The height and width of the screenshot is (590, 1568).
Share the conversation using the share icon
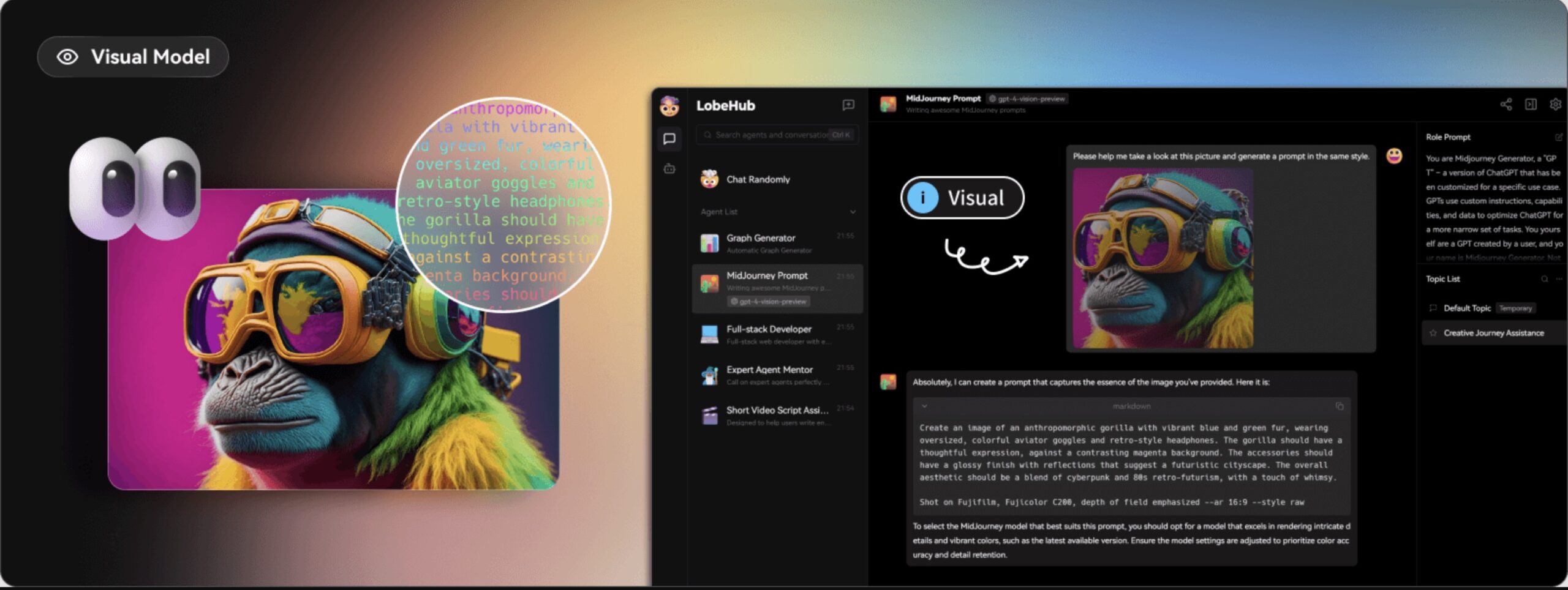point(1506,105)
